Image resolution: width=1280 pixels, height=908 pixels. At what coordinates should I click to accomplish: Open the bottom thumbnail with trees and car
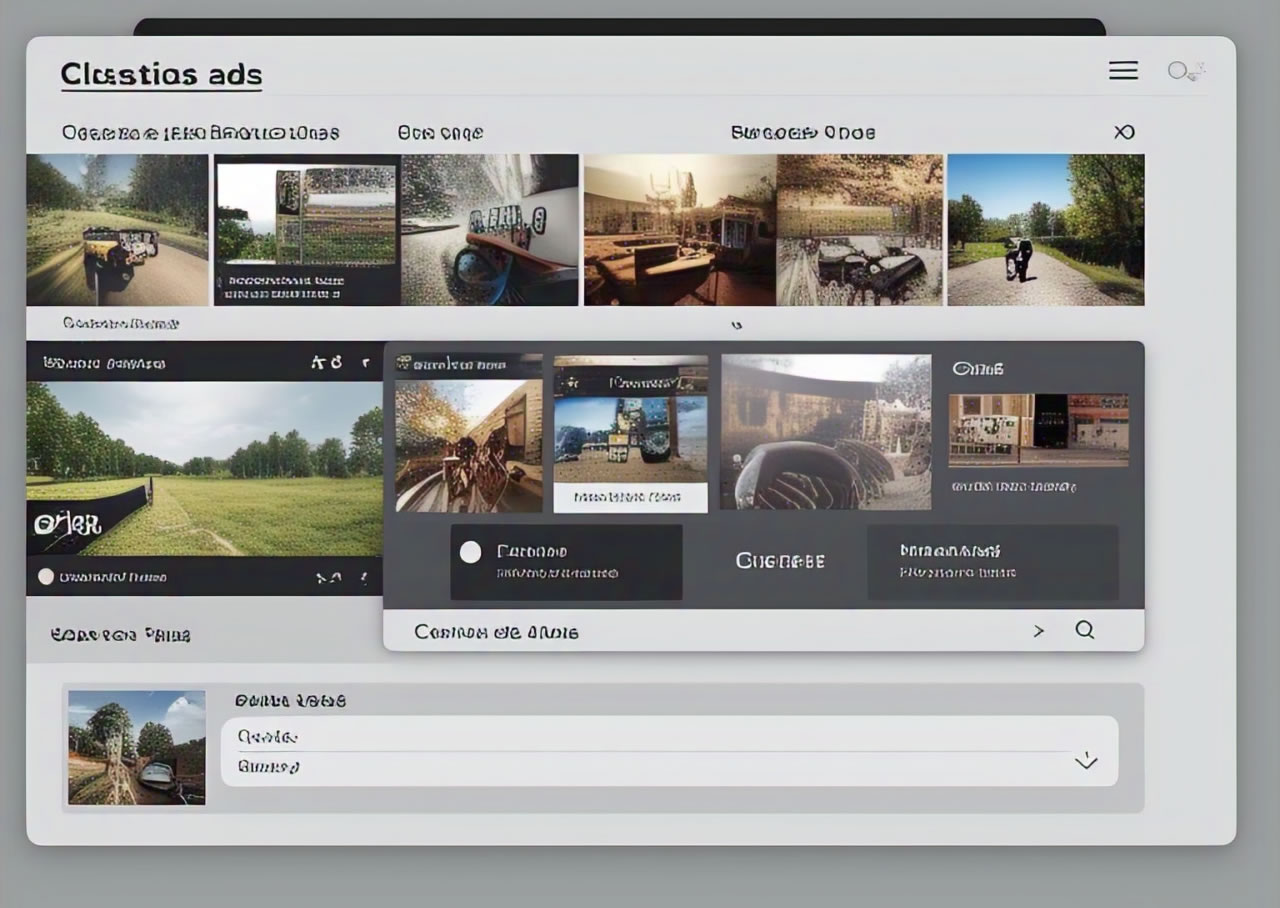coord(137,748)
